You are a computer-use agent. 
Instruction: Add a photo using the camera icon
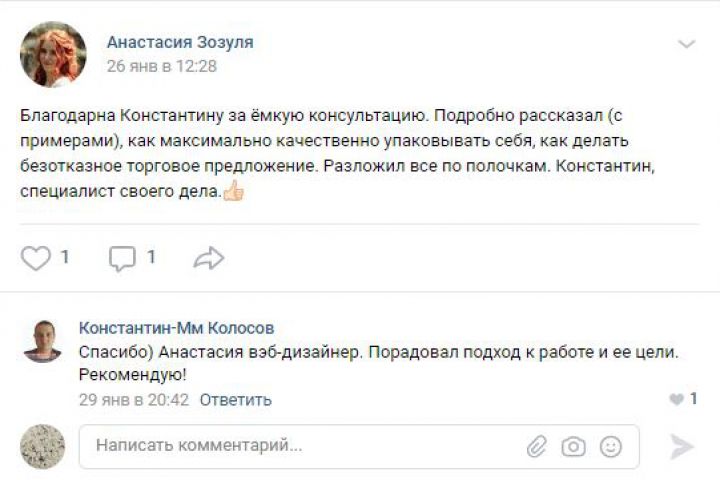(x=573, y=447)
